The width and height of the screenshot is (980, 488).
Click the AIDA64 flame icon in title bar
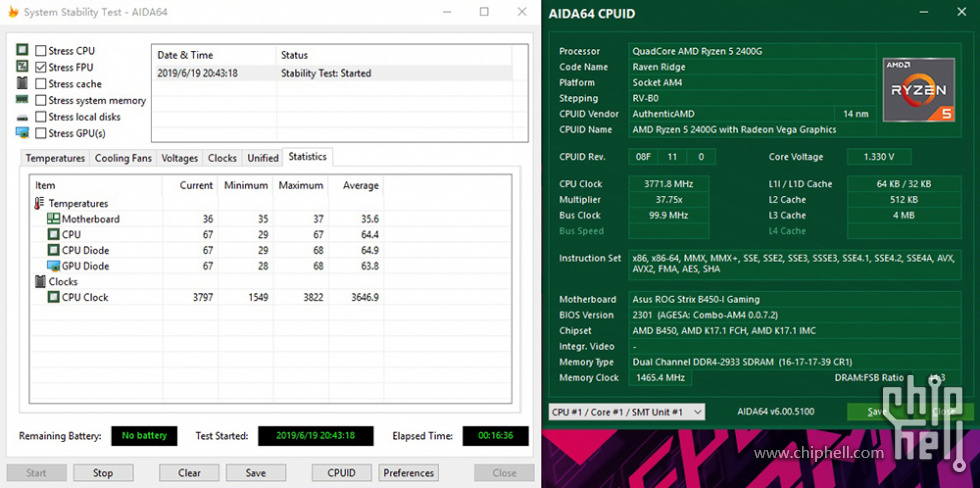click(x=13, y=12)
